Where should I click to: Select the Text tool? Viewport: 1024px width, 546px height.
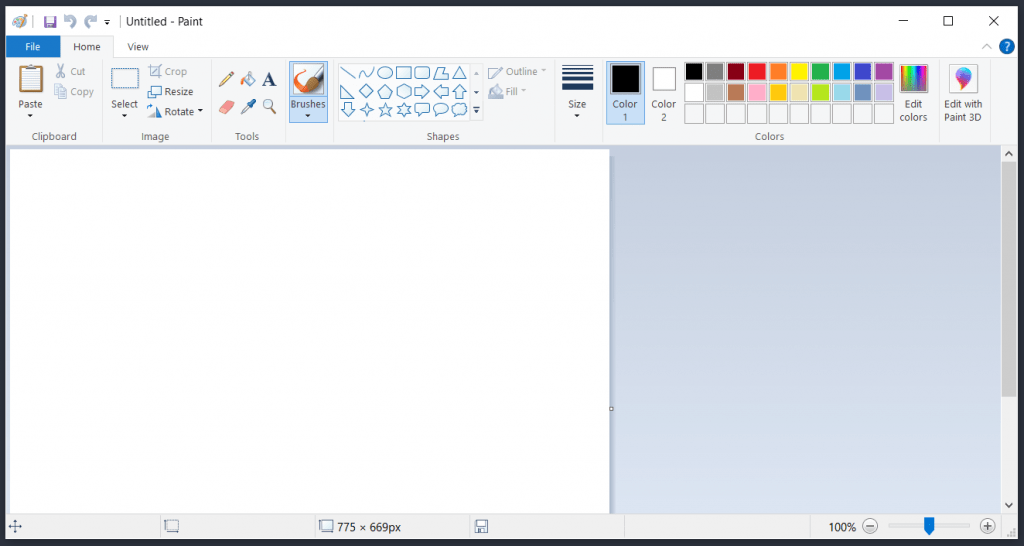(269, 79)
